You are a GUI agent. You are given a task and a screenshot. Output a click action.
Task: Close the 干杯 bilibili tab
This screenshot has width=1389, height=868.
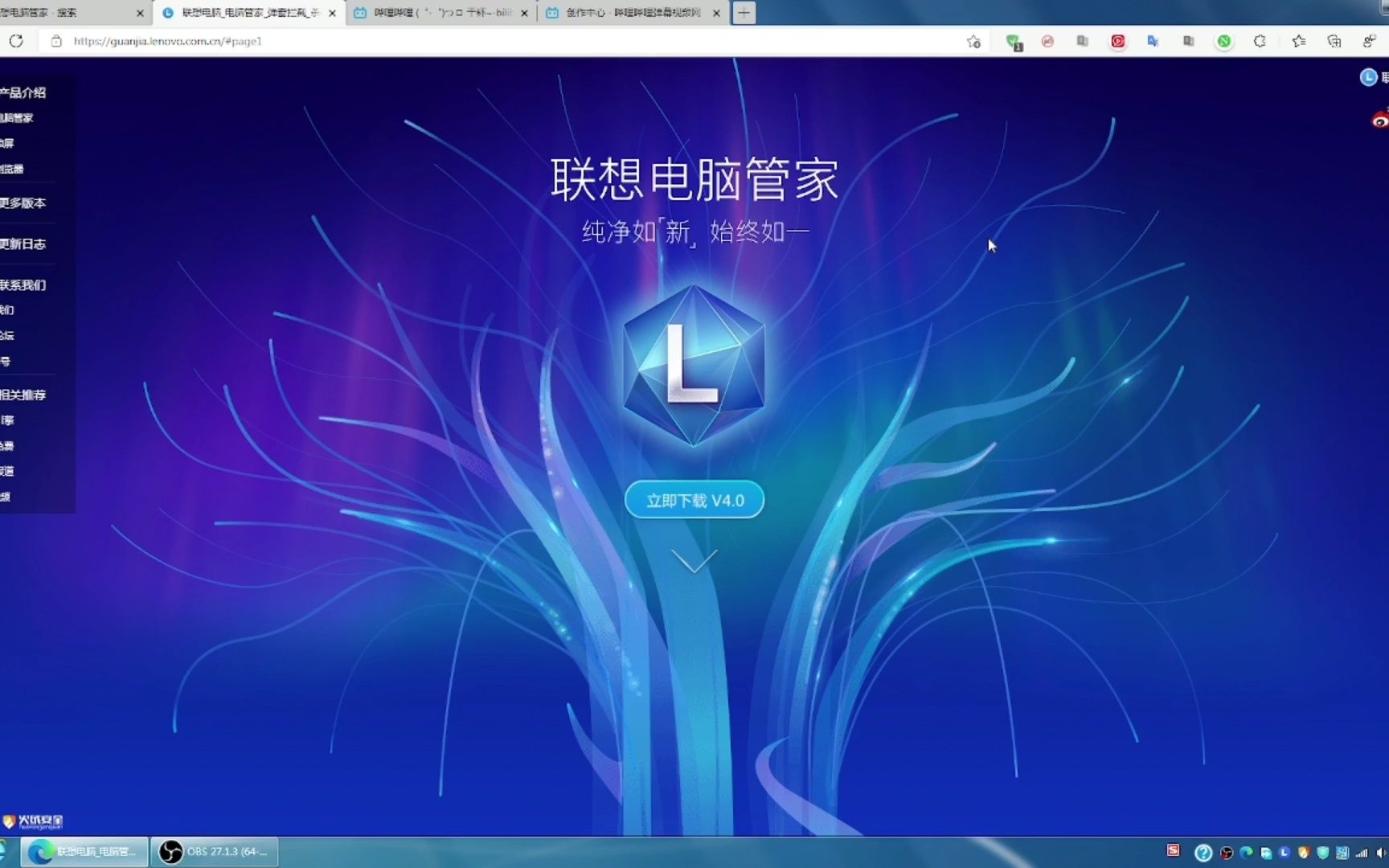pyautogui.click(x=524, y=13)
